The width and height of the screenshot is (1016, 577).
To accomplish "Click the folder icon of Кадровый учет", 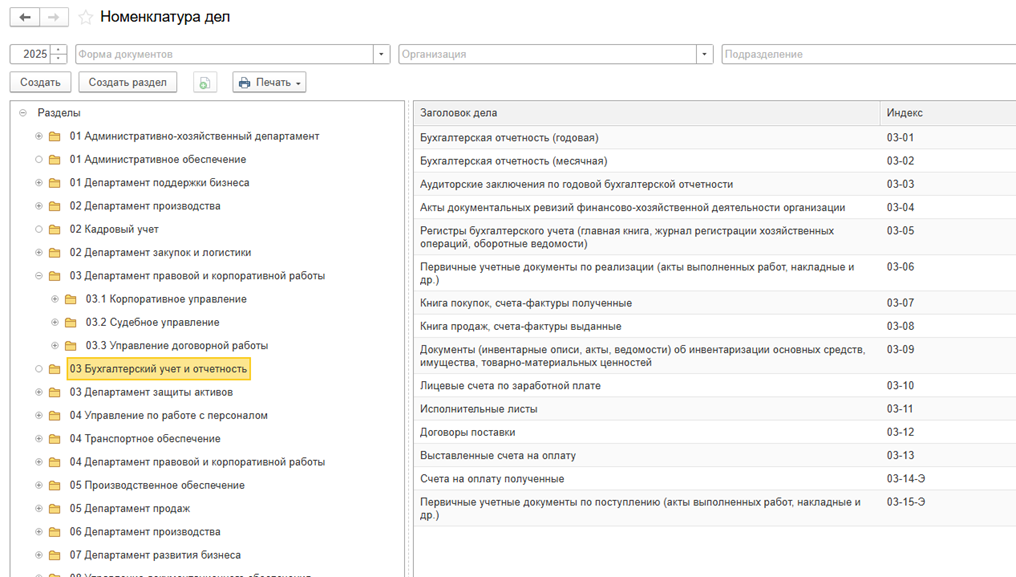I will [x=55, y=230].
